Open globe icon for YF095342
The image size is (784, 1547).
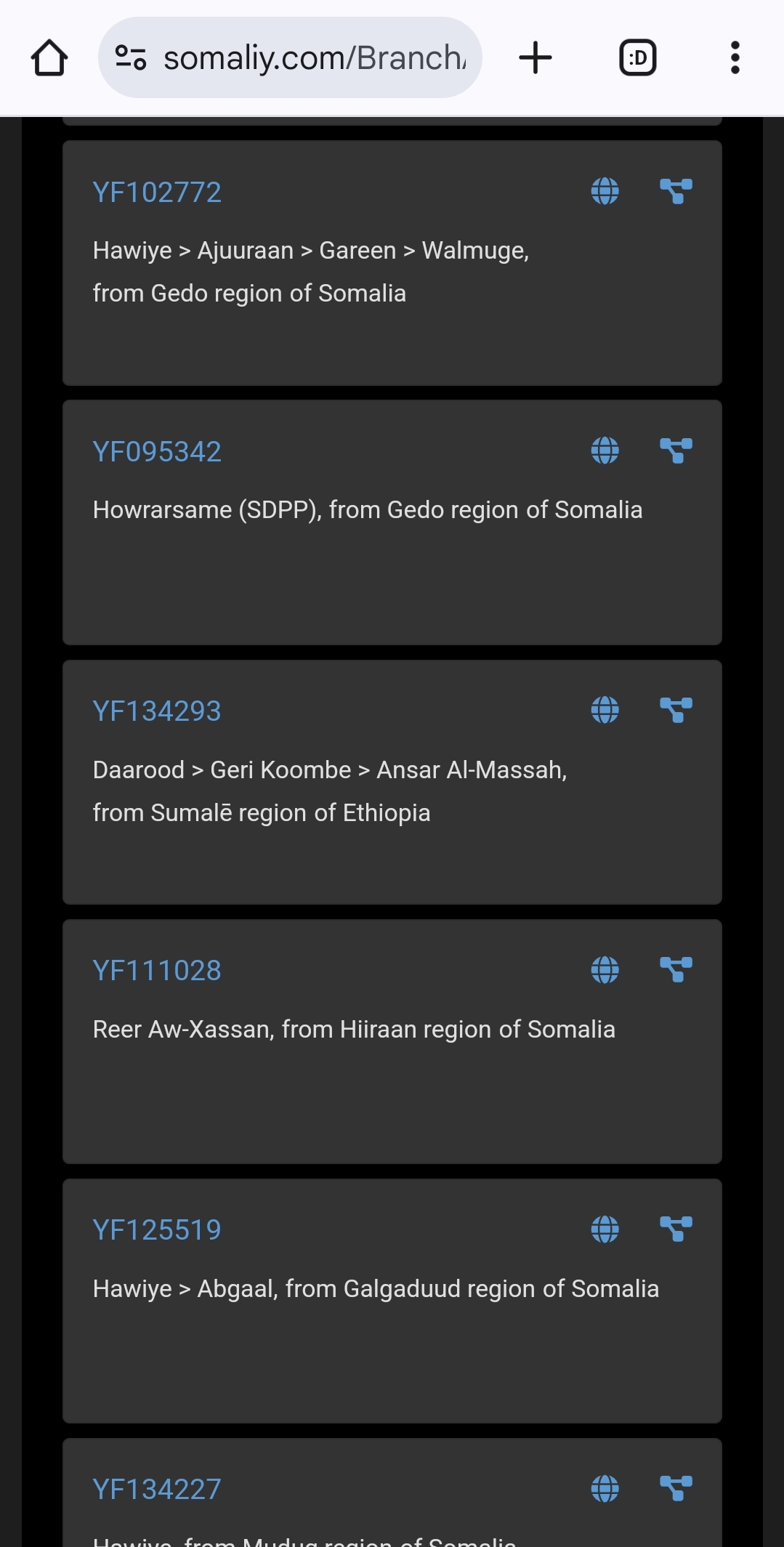pyautogui.click(x=605, y=451)
